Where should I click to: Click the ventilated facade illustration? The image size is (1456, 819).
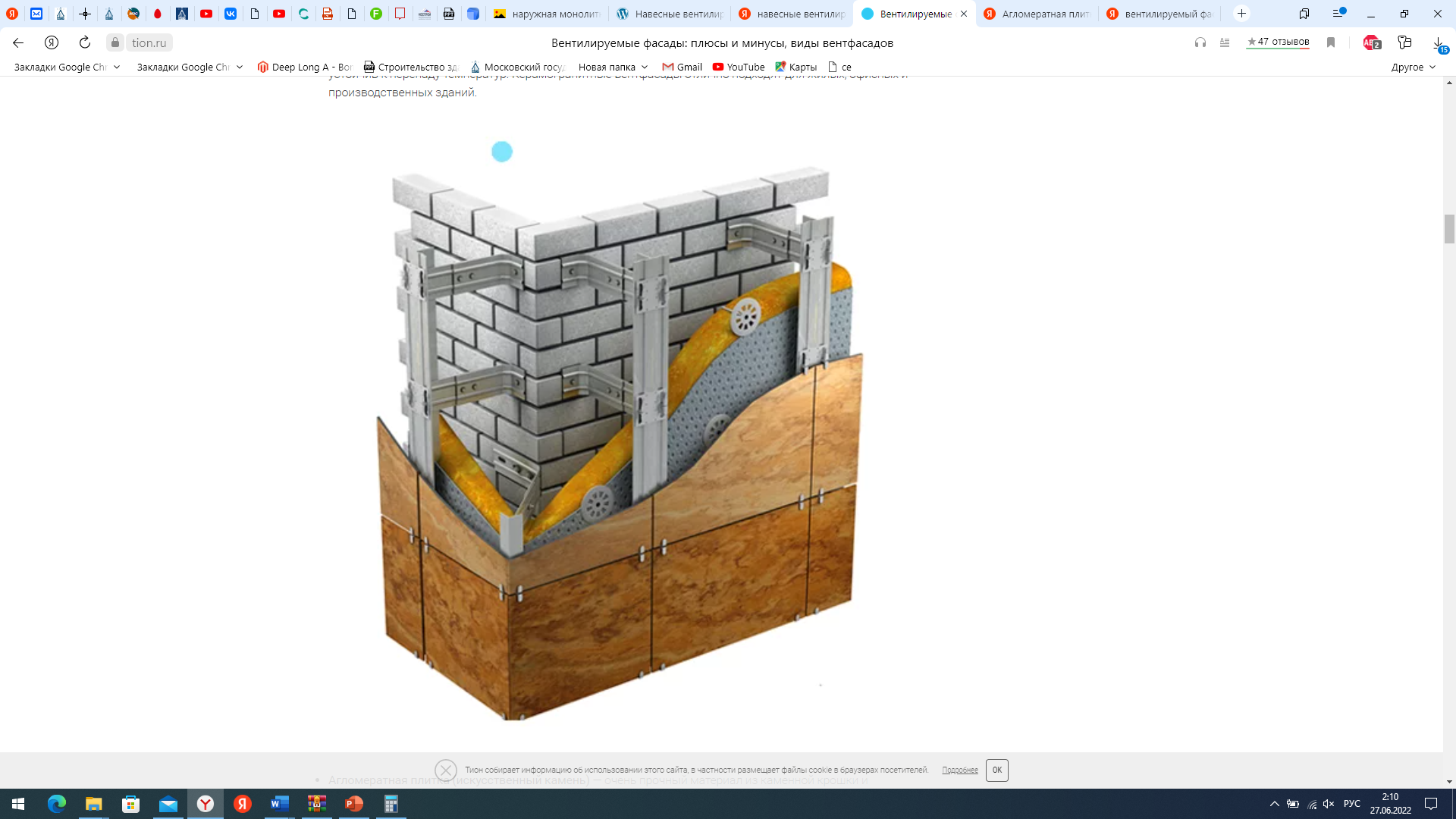click(620, 442)
